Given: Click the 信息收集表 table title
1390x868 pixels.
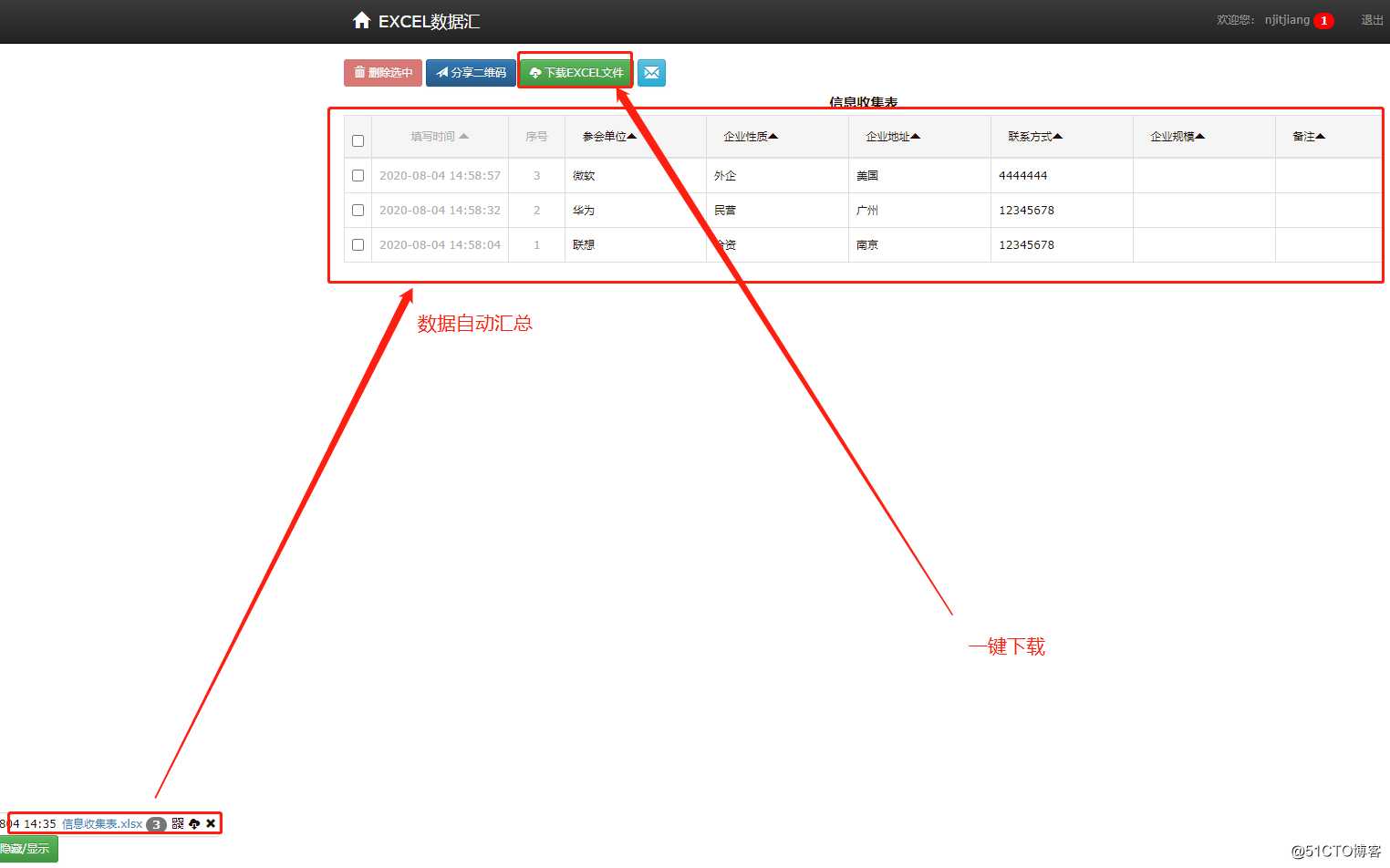Looking at the screenshot, I should (x=863, y=102).
